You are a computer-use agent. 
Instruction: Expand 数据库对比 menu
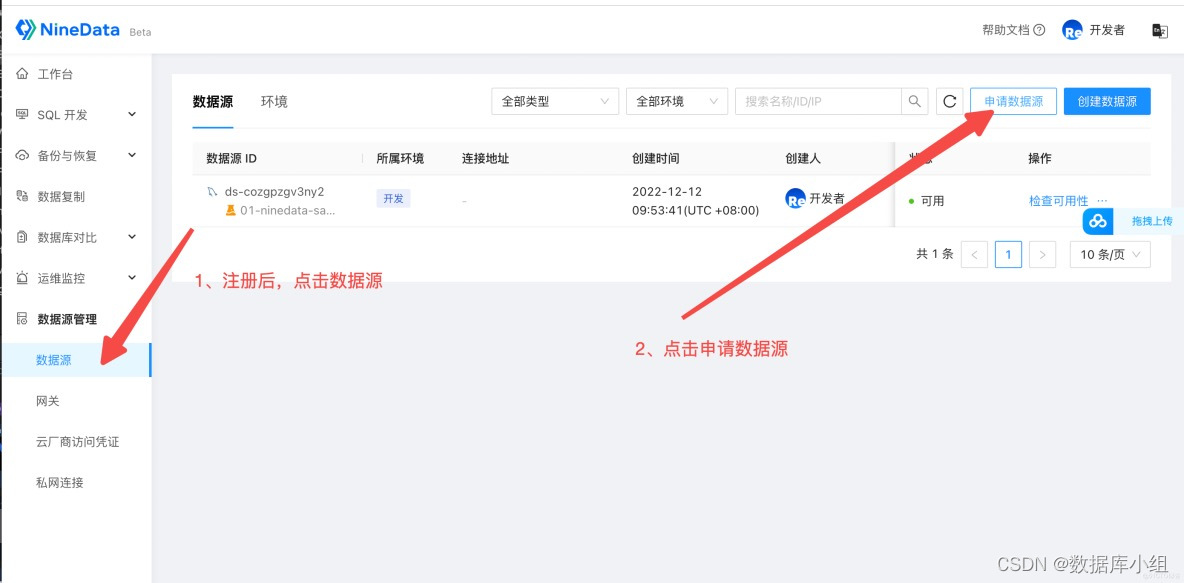(x=132, y=237)
